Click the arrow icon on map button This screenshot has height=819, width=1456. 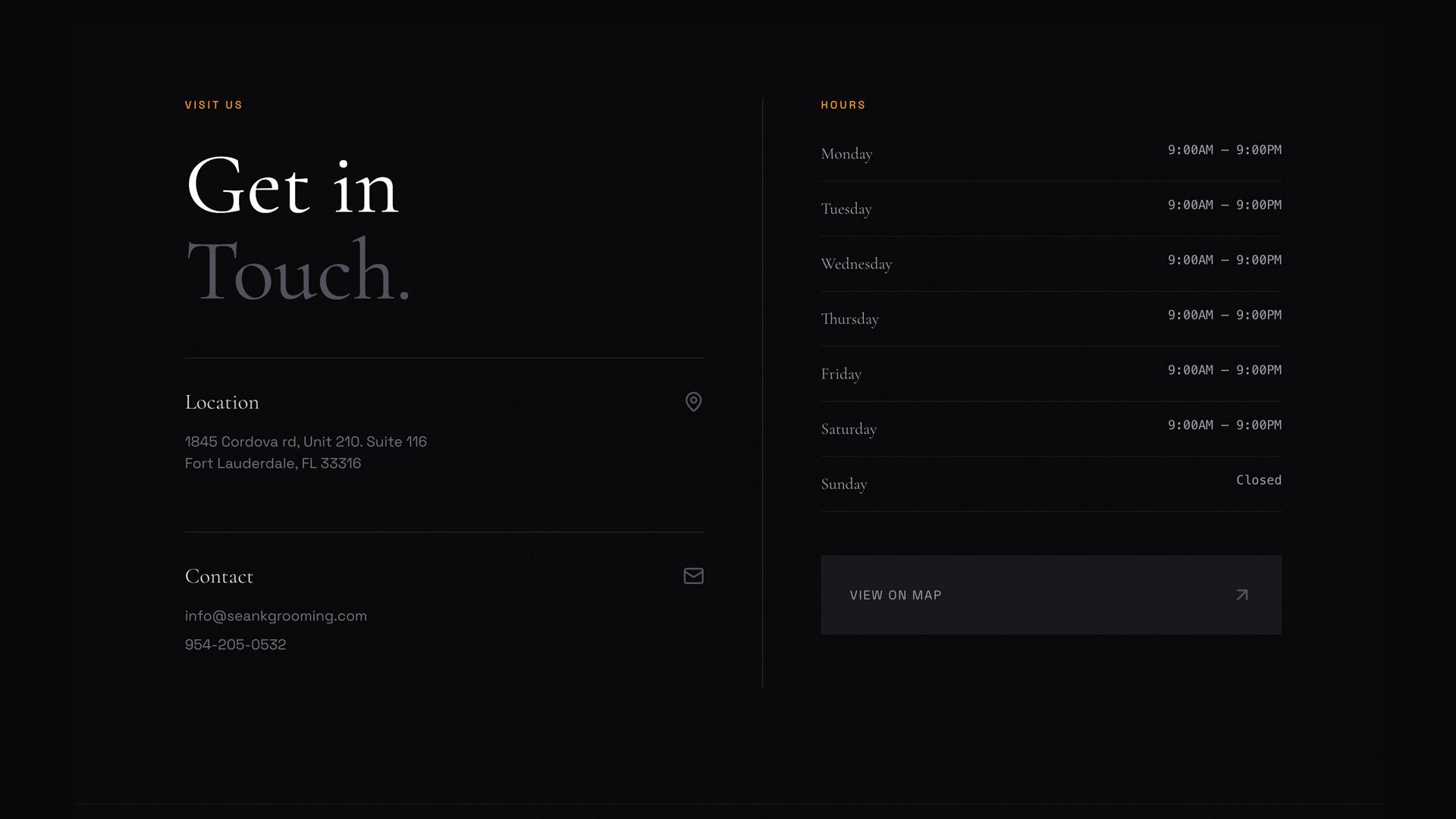1241,595
